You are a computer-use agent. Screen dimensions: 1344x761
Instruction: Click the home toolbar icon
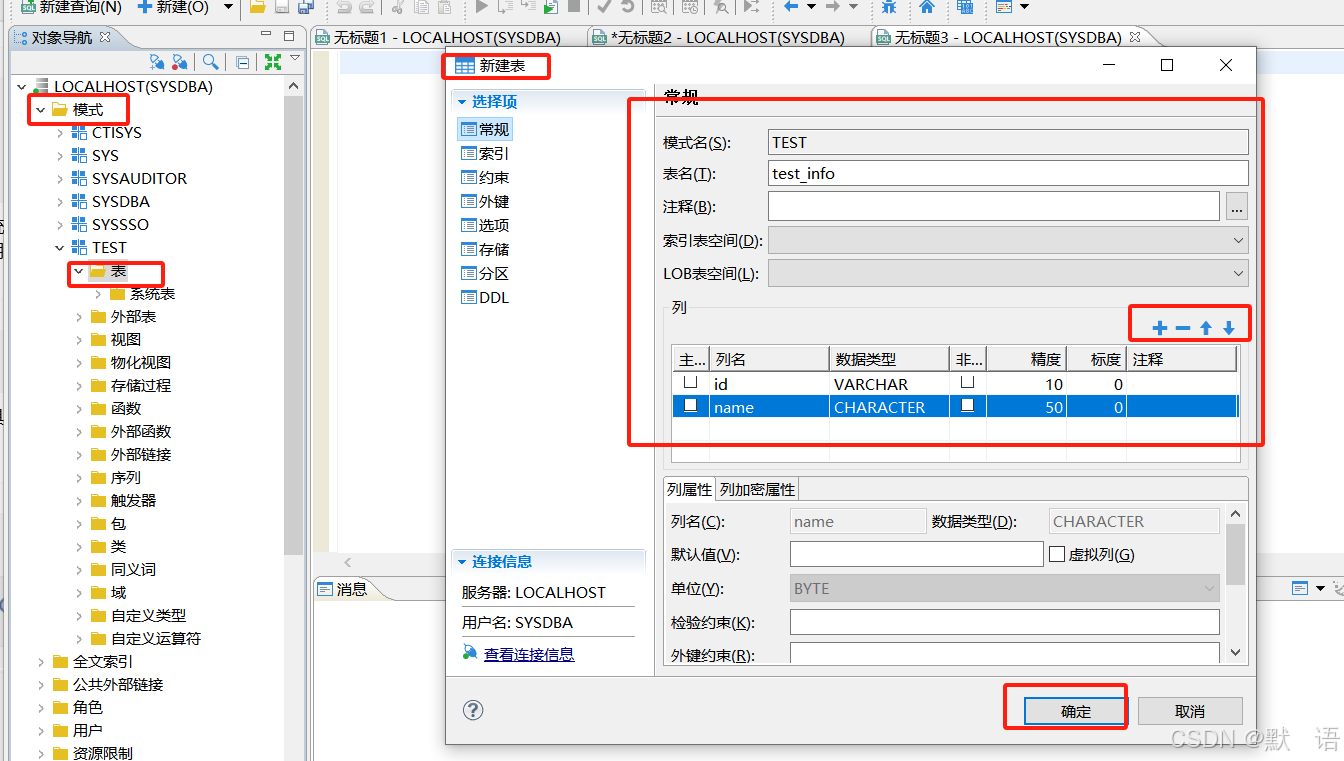(927, 8)
